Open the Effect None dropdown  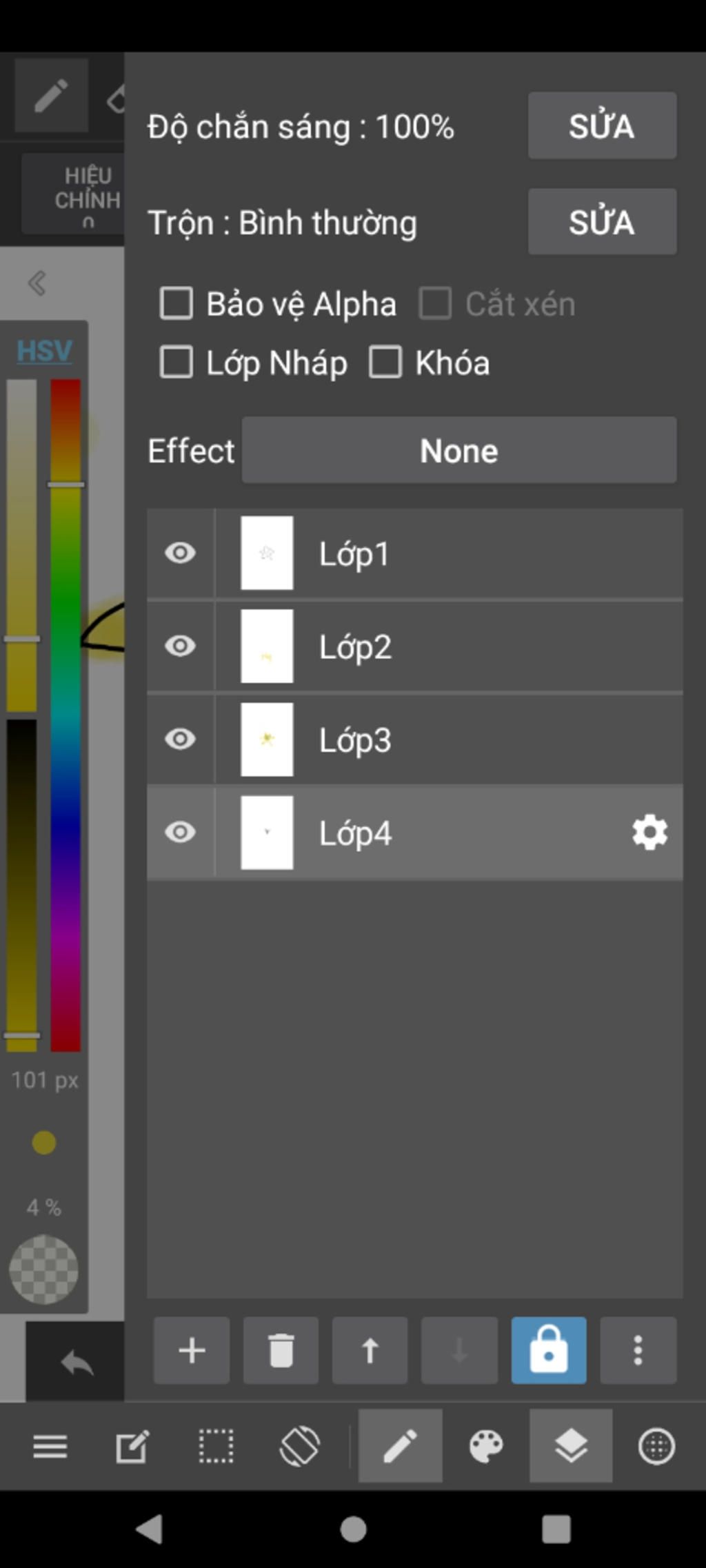click(x=459, y=450)
